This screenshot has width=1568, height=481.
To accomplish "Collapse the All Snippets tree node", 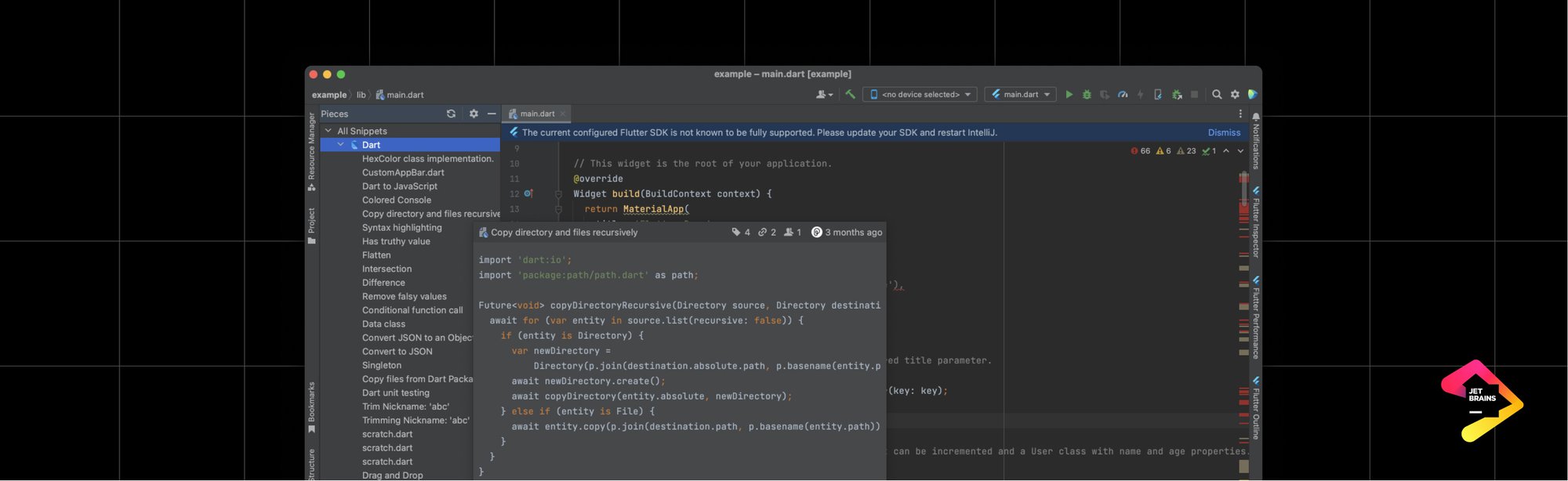I will (328, 131).
